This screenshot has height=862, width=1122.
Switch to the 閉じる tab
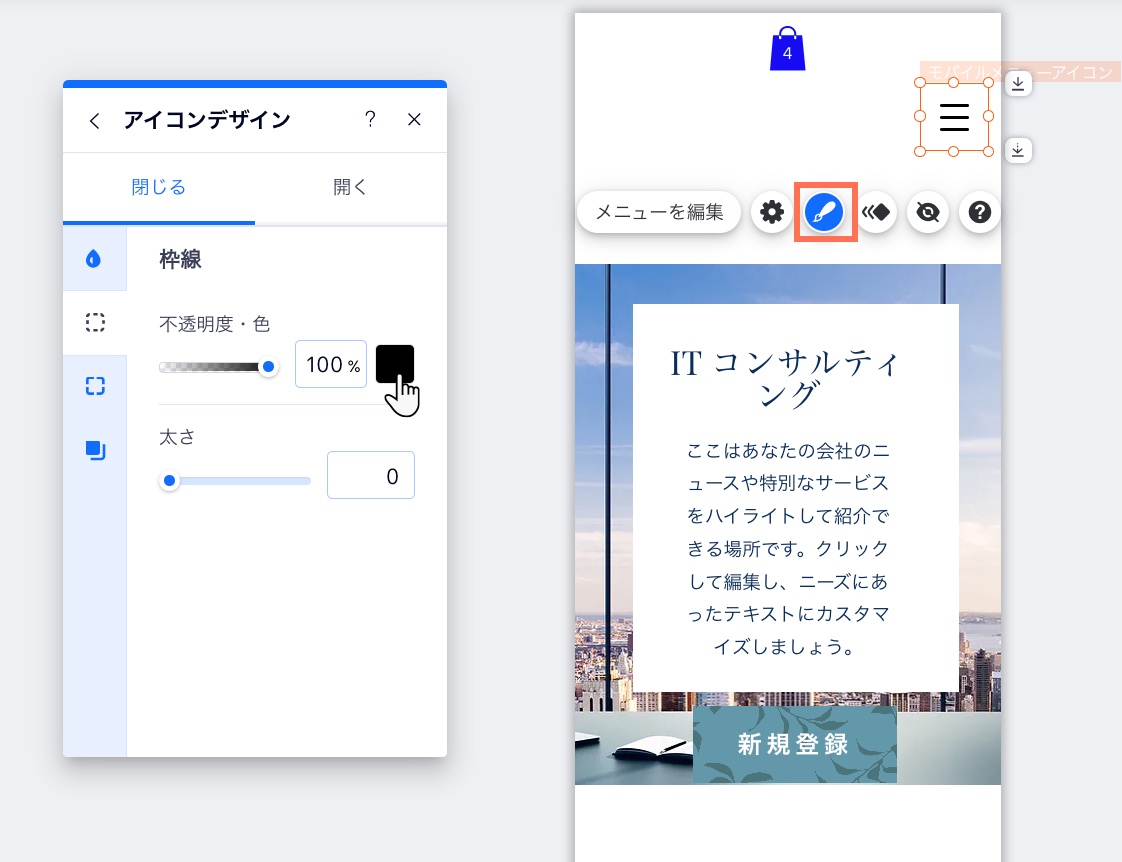(x=159, y=187)
